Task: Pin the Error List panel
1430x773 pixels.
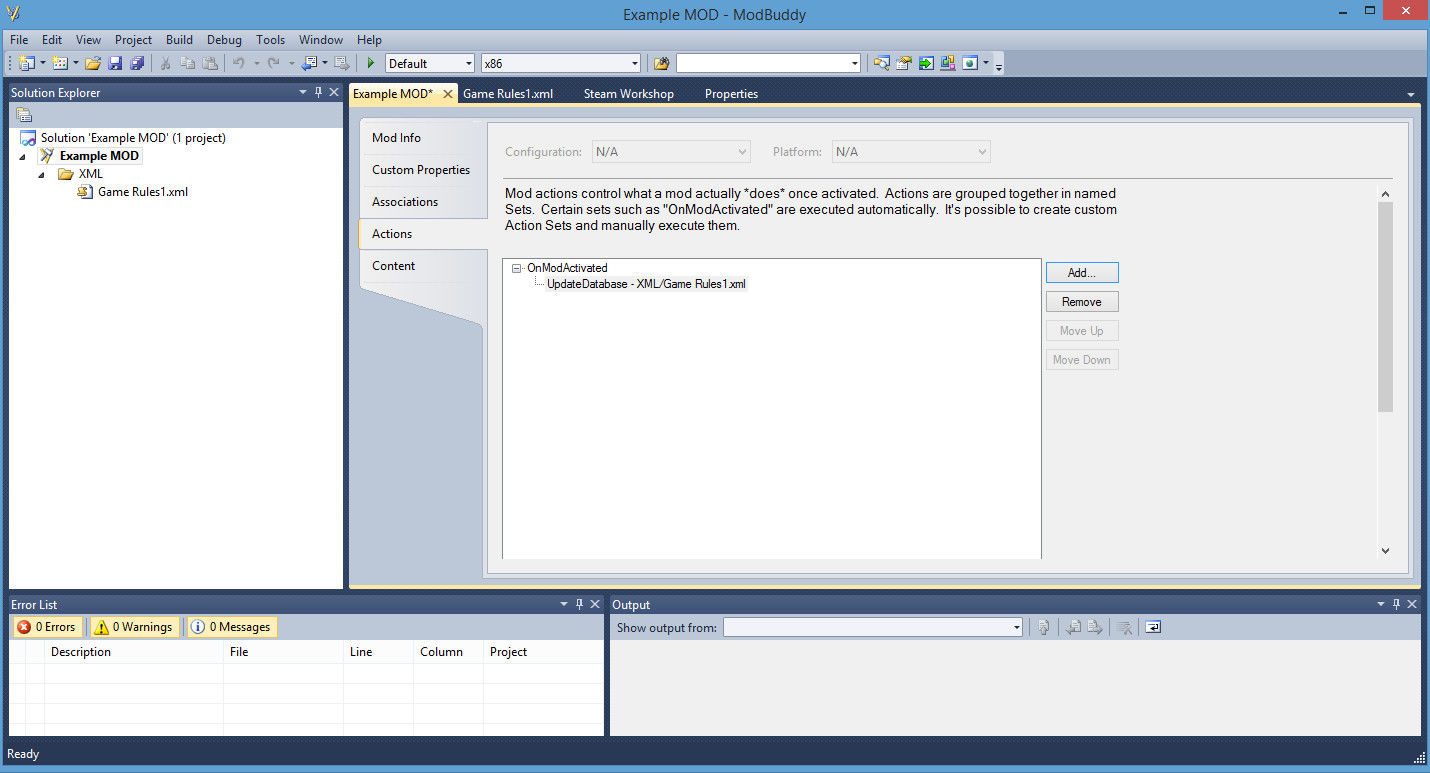Action: coord(579,604)
